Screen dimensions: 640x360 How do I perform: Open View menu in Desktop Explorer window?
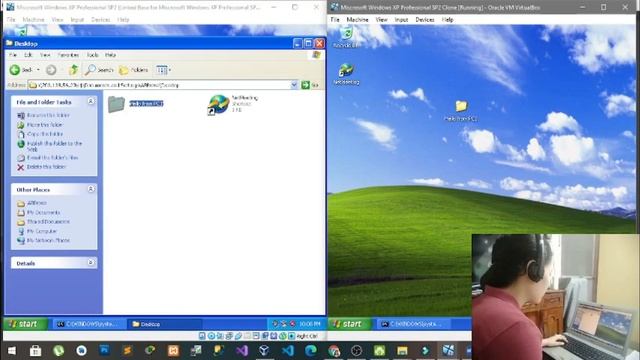(x=45, y=55)
